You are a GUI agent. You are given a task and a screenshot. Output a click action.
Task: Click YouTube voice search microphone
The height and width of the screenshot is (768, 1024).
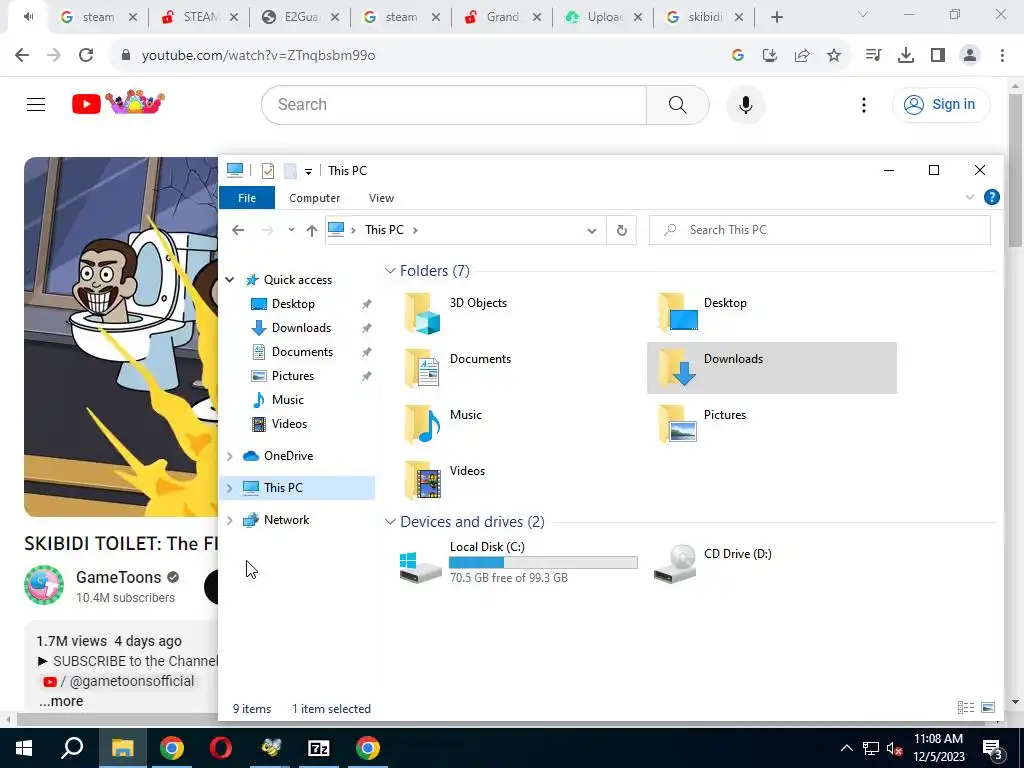(745, 104)
